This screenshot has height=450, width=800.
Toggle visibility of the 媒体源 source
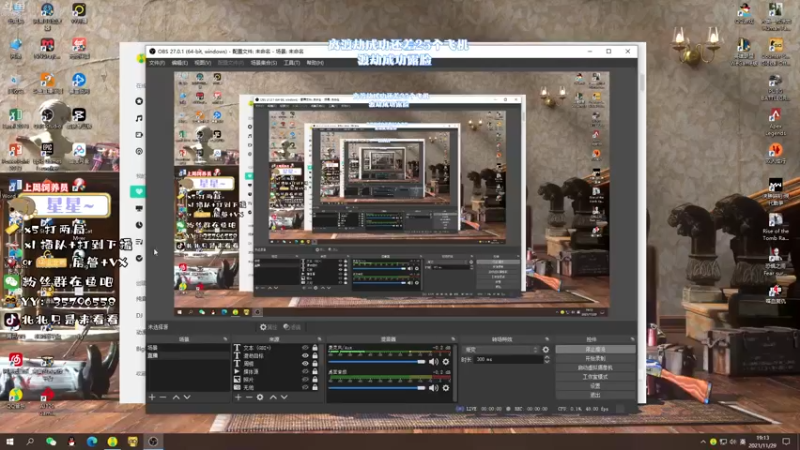click(x=305, y=371)
